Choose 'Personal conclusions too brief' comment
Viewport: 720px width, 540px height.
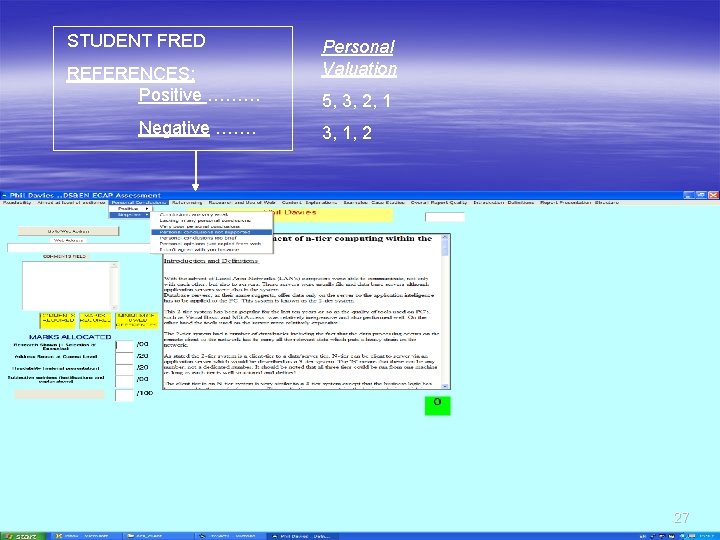click(212, 238)
